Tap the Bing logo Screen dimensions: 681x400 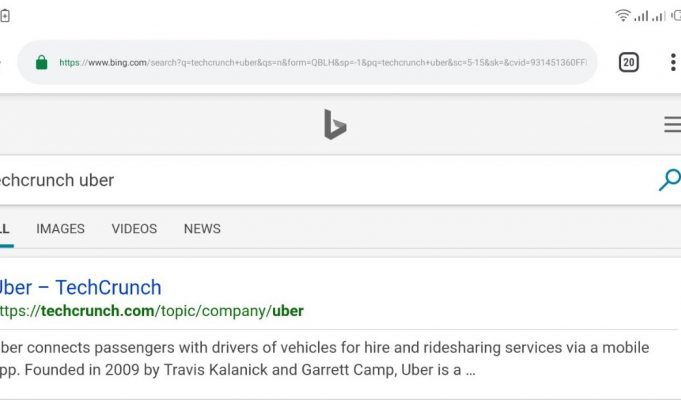coord(335,125)
